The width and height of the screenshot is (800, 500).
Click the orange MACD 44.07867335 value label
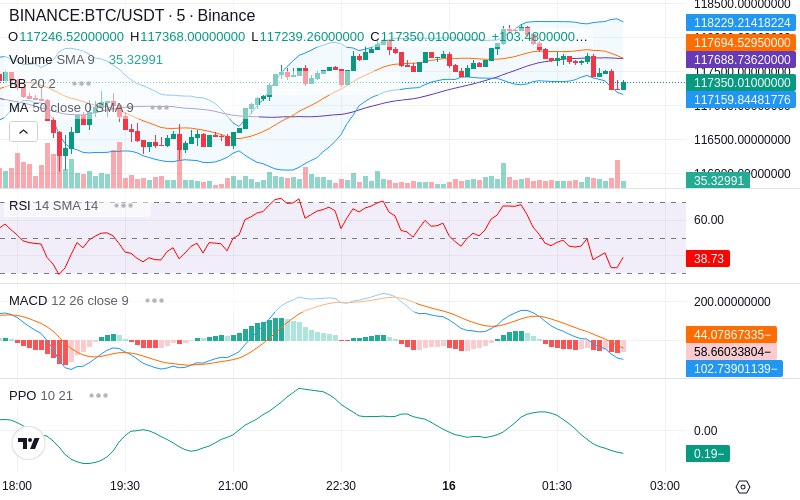pyautogui.click(x=732, y=335)
